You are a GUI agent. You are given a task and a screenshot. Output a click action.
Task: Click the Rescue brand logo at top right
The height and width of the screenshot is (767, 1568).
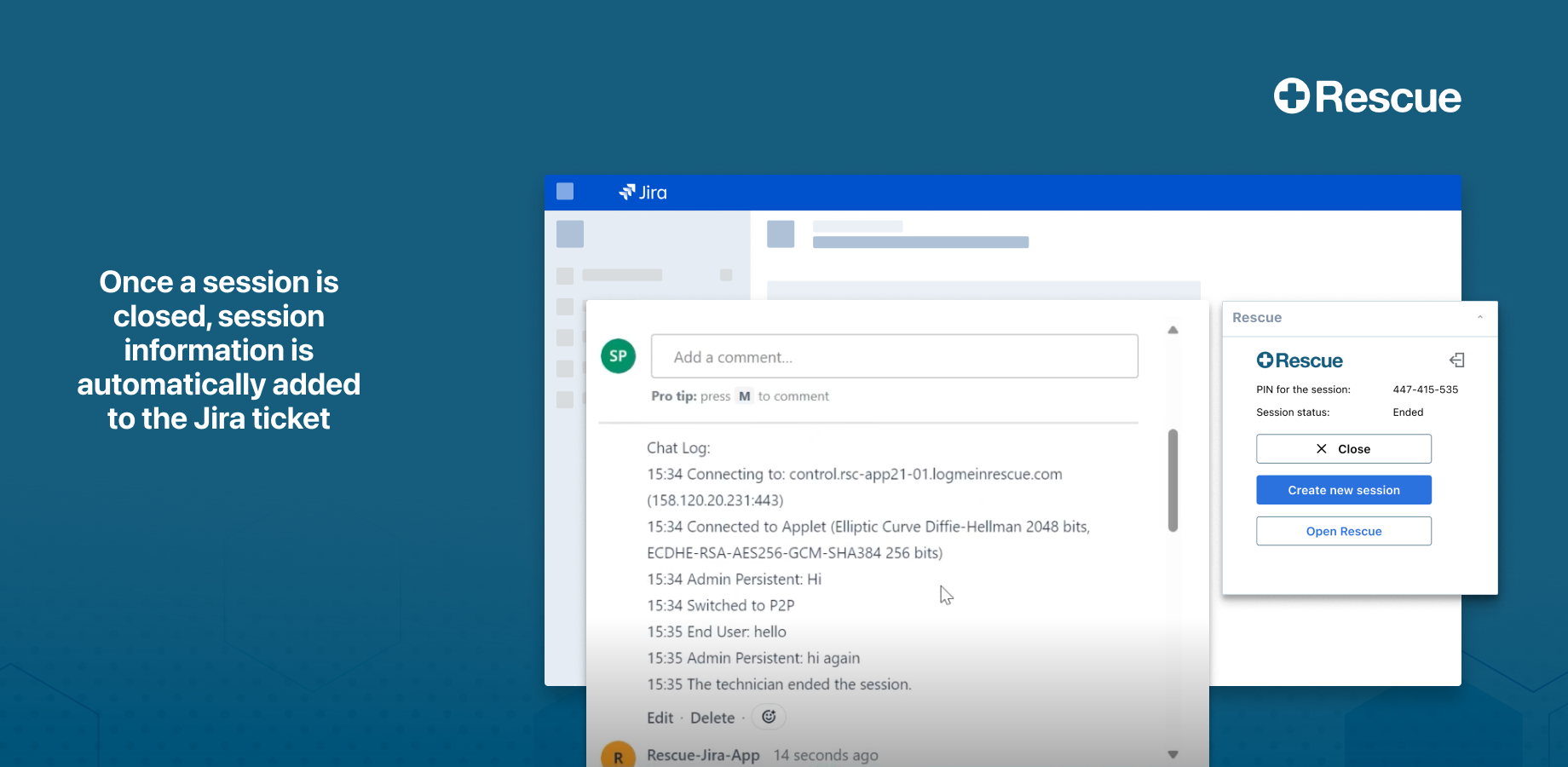[1367, 96]
